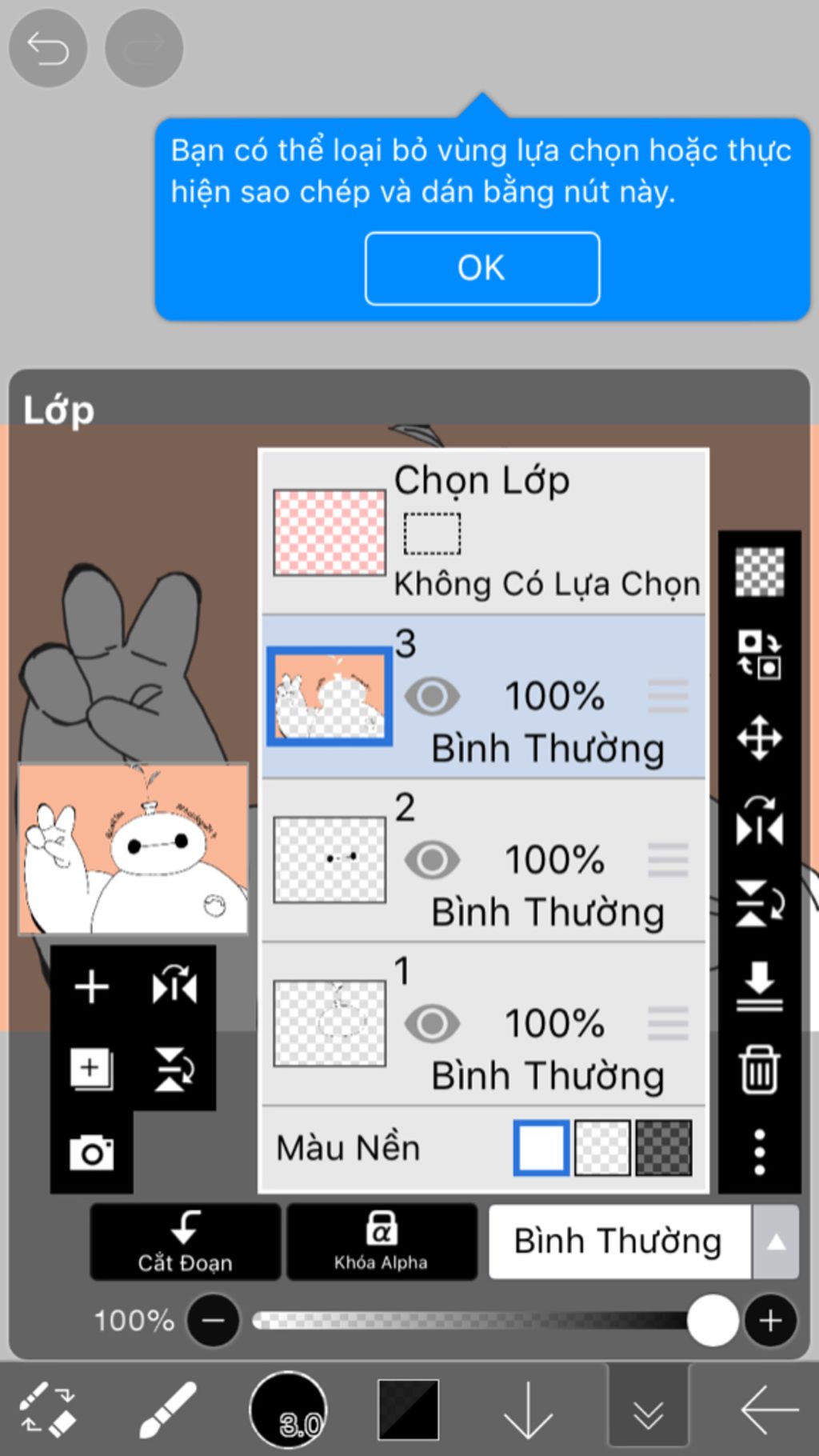Toggle visibility of layer 2
Screen dimensions: 819x1456
pos(432,861)
